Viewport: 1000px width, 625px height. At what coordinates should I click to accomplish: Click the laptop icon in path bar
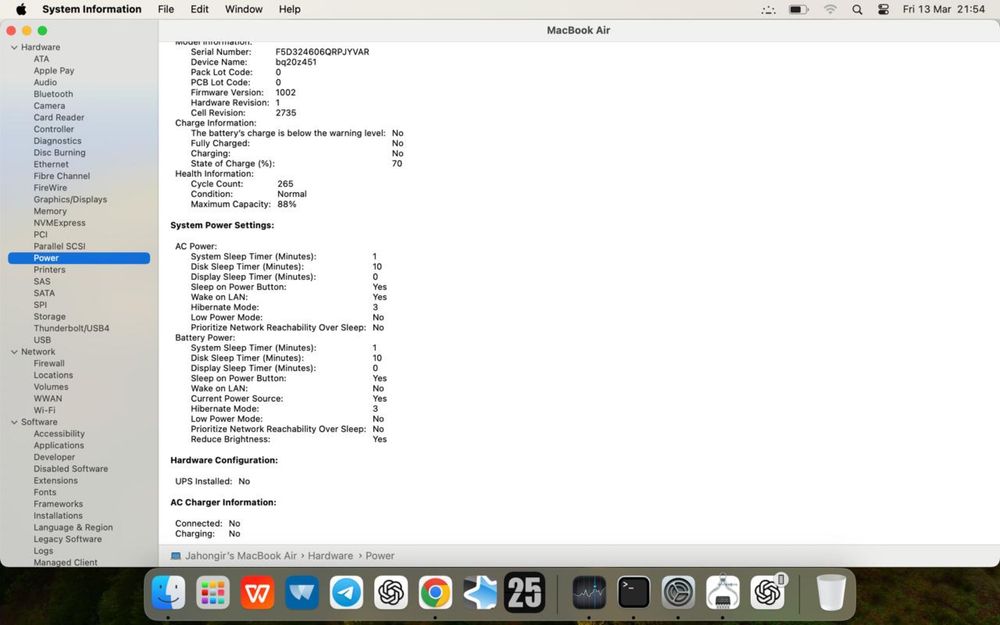click(176, 556)
